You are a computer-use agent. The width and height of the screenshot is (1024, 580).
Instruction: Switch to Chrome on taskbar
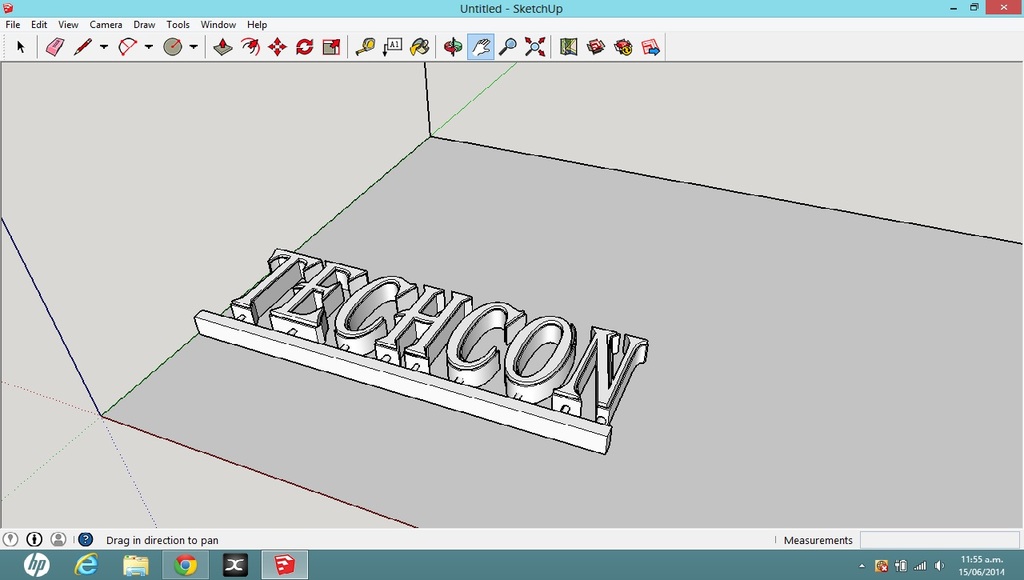click(x=185, y=565)
